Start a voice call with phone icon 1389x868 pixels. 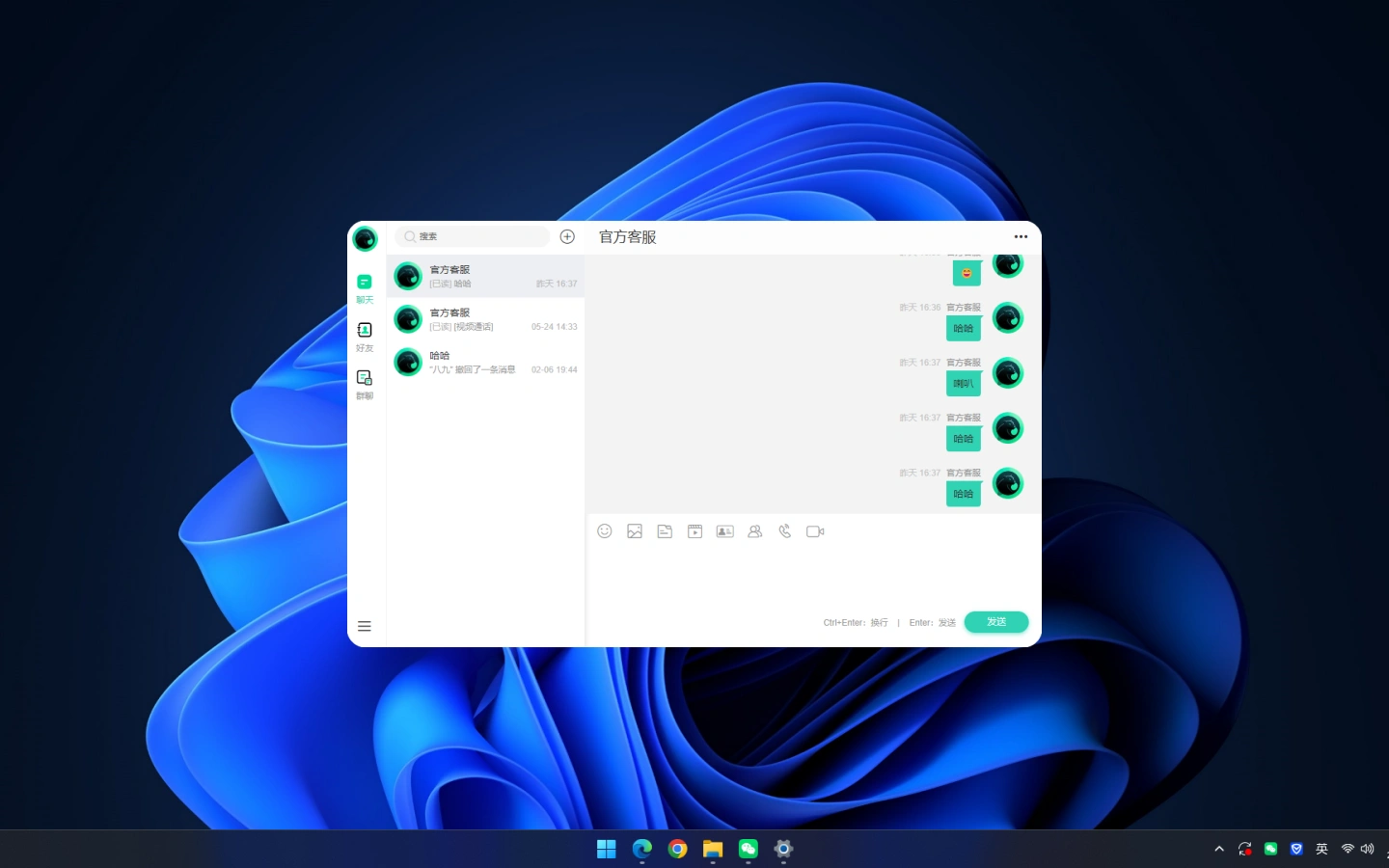785,531
